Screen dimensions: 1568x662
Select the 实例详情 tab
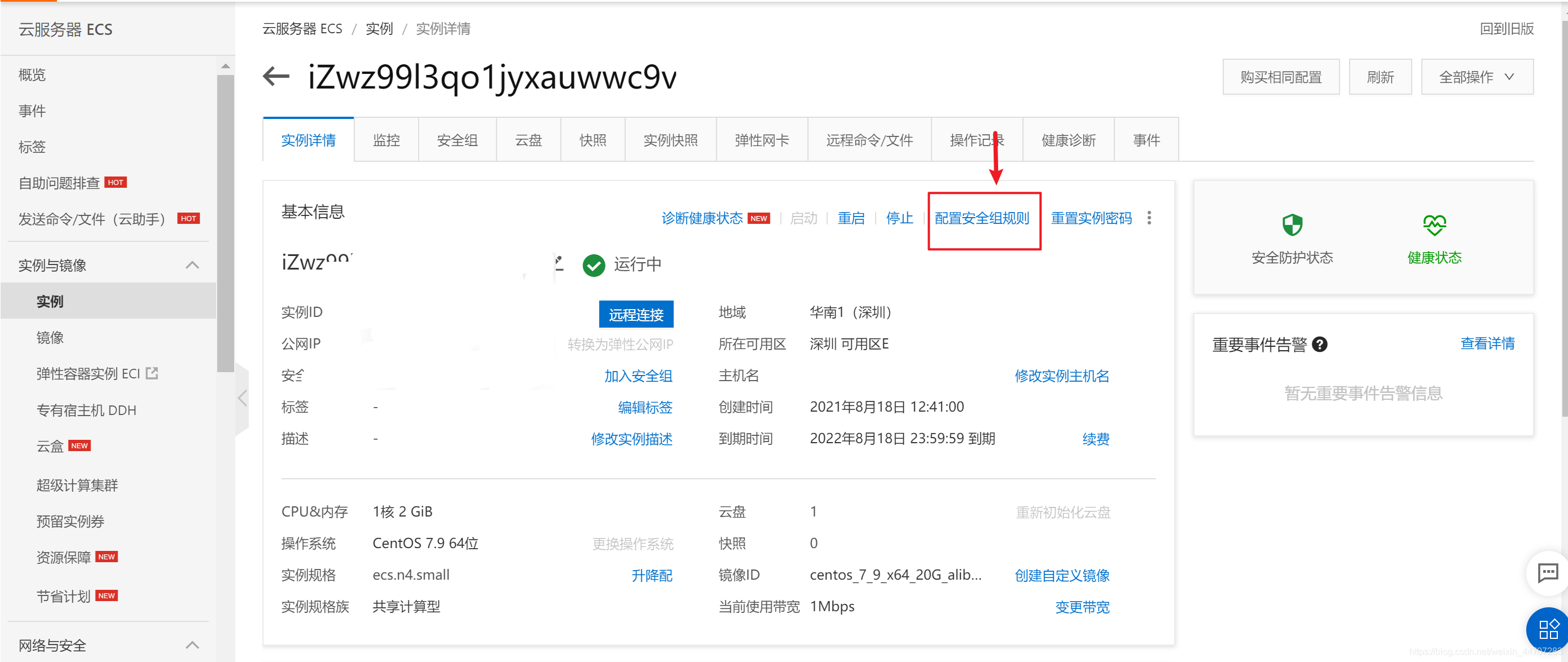tap(309, 140)
